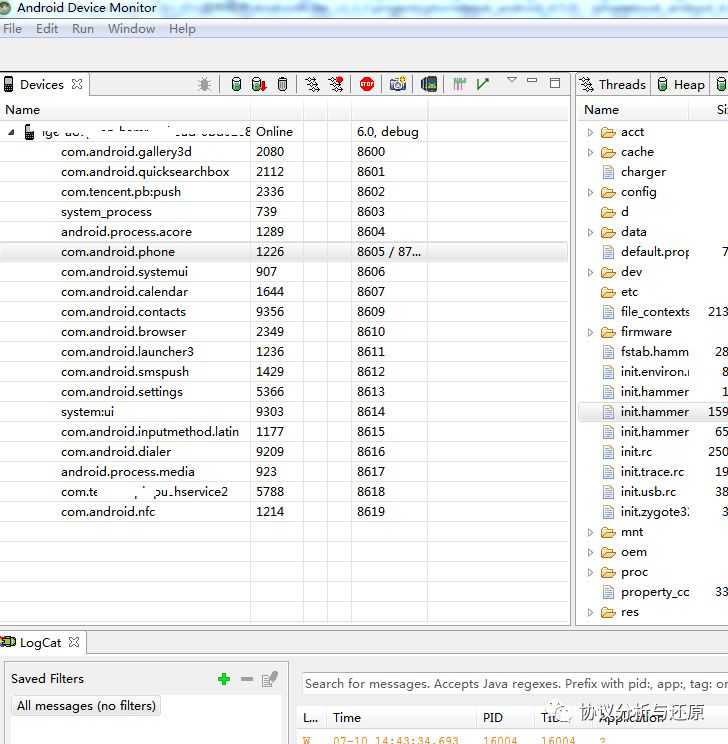Switch to the Heap tab
Screen dimensions: 728x744
coord(681,84)
